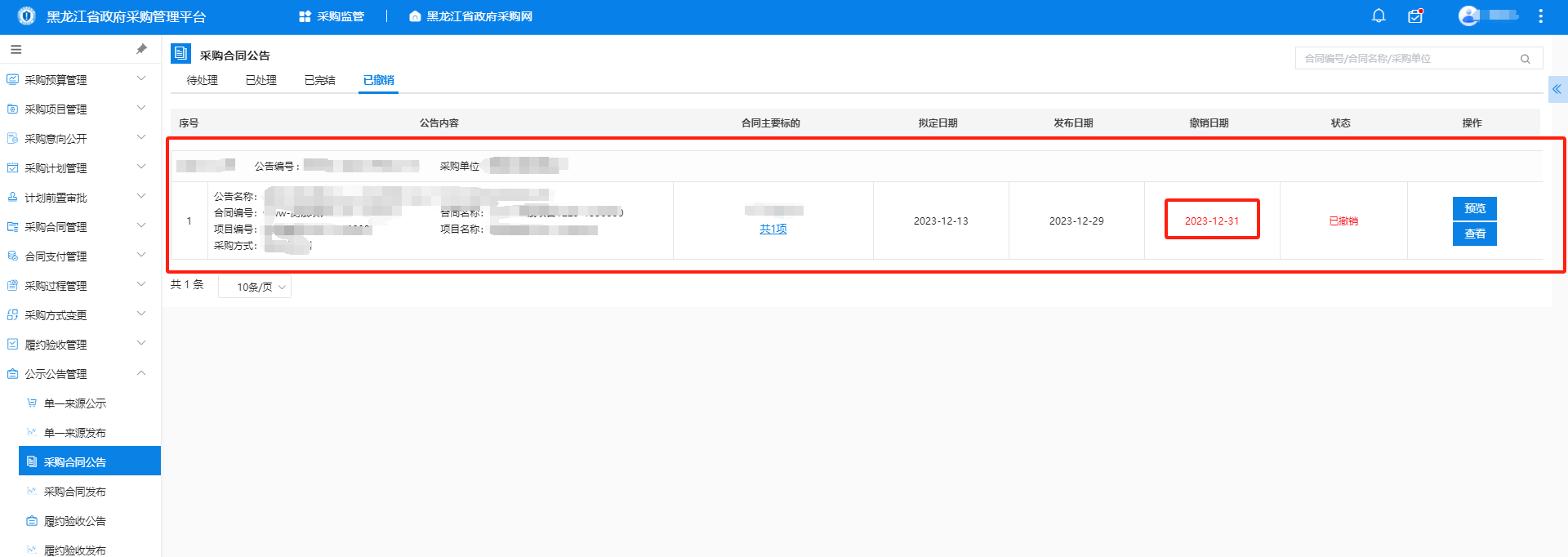Screen dimensions: 1568x557
Task: Expand 采购预算管理 chevron
Action: coord(141,78)
